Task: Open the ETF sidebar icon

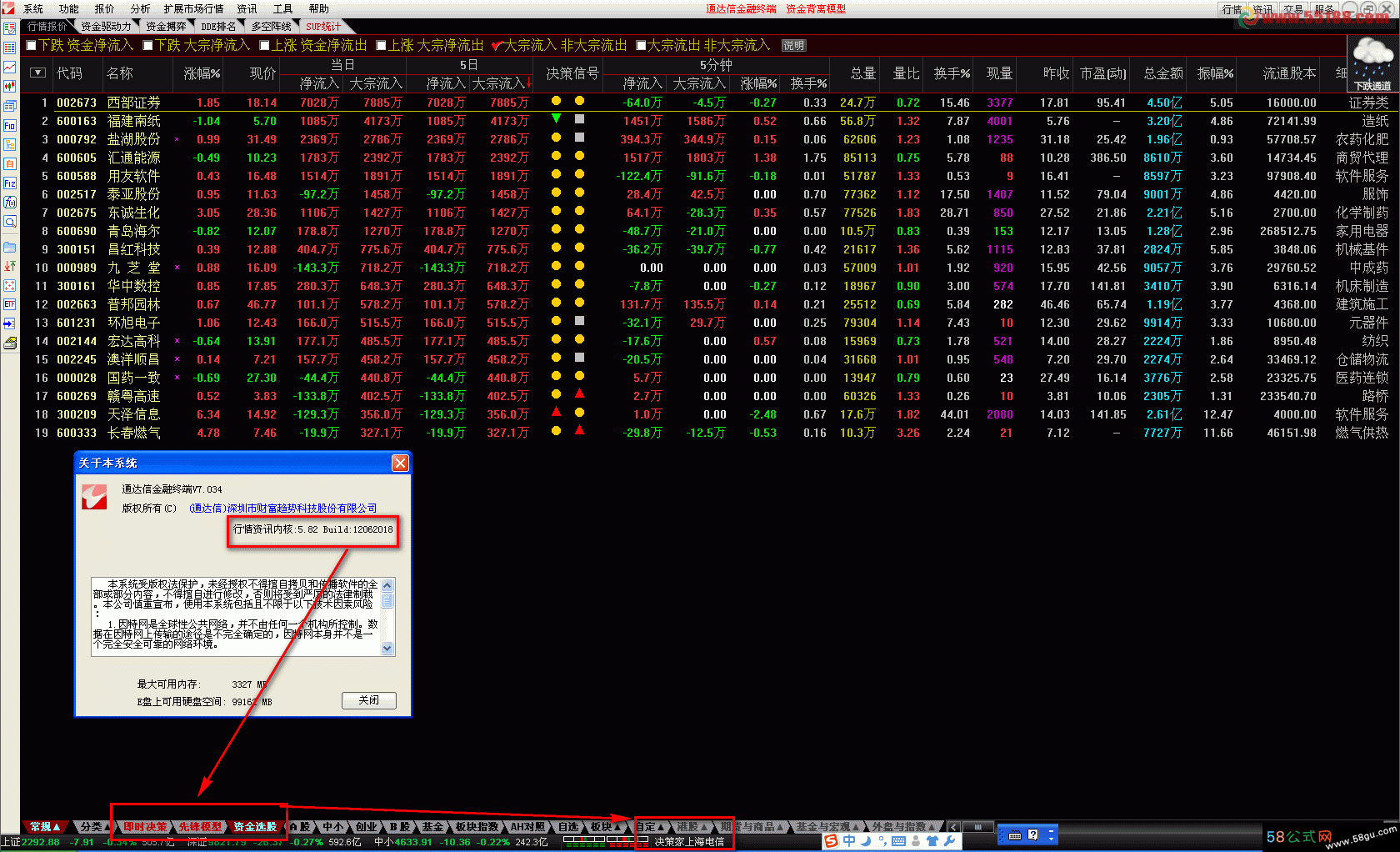Action: (x=10, y=304)
